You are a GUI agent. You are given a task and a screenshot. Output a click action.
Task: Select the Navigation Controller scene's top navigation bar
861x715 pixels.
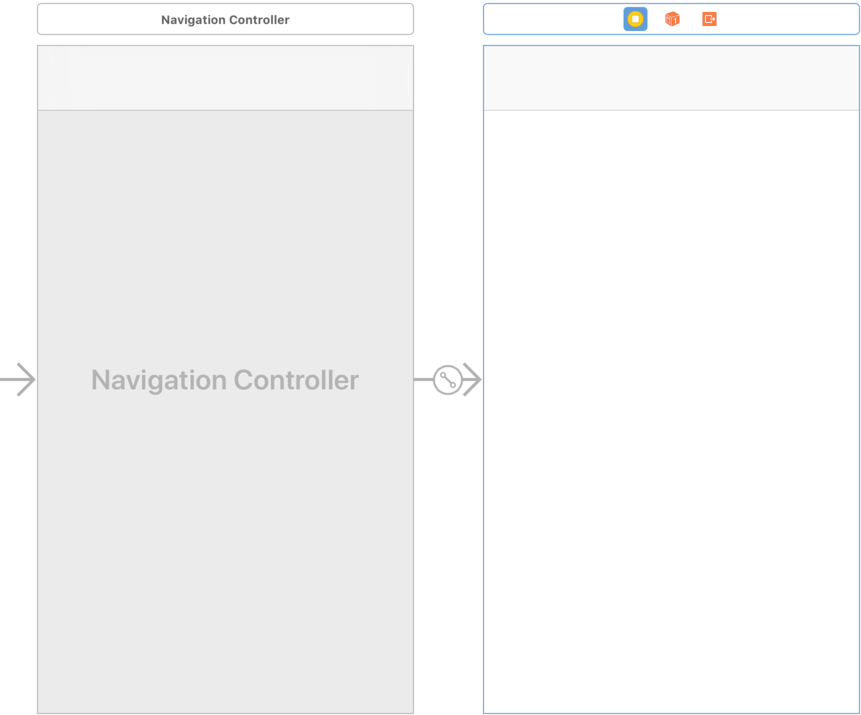[x=225, y=78]
